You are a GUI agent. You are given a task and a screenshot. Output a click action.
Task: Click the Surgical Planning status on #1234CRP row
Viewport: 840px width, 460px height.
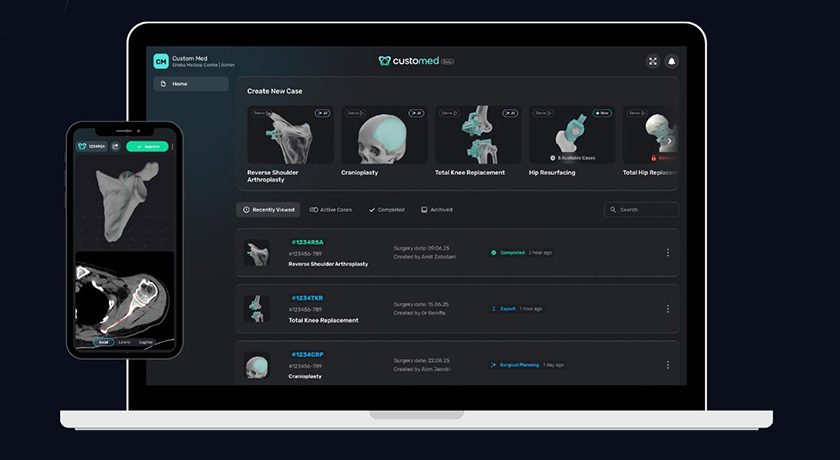tap(514, 365)
